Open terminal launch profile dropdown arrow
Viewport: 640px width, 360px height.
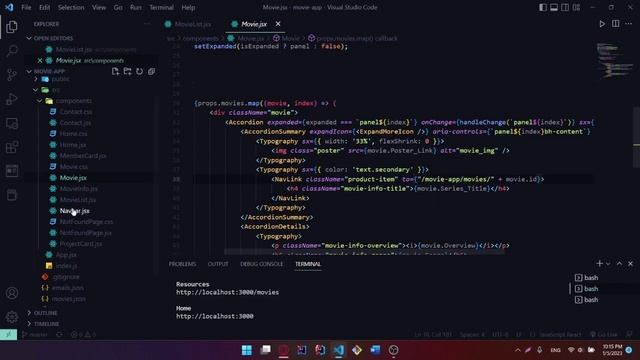[x=608, y=264]
